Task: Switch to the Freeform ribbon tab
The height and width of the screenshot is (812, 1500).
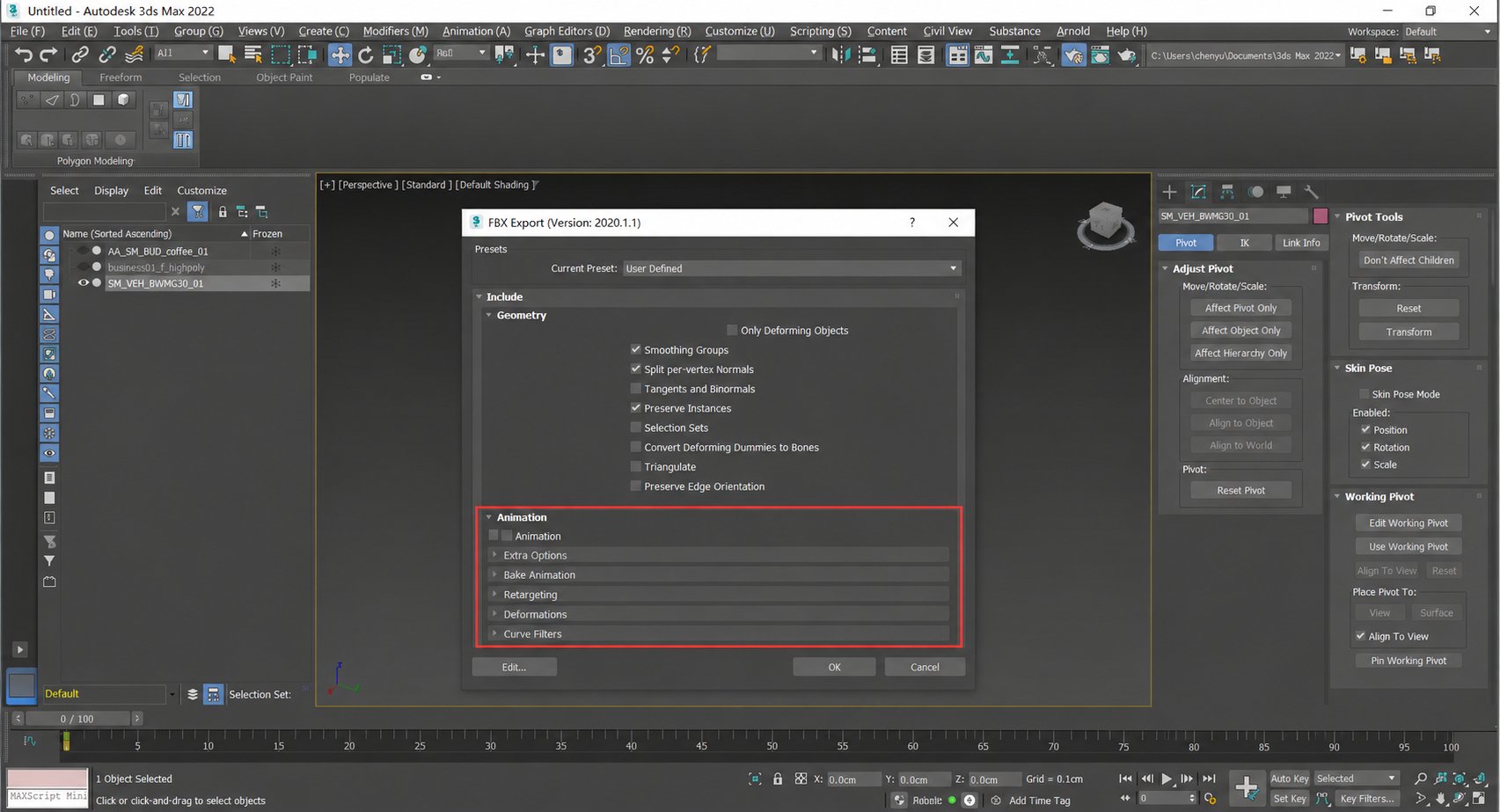Action: [x=121, y=77]
